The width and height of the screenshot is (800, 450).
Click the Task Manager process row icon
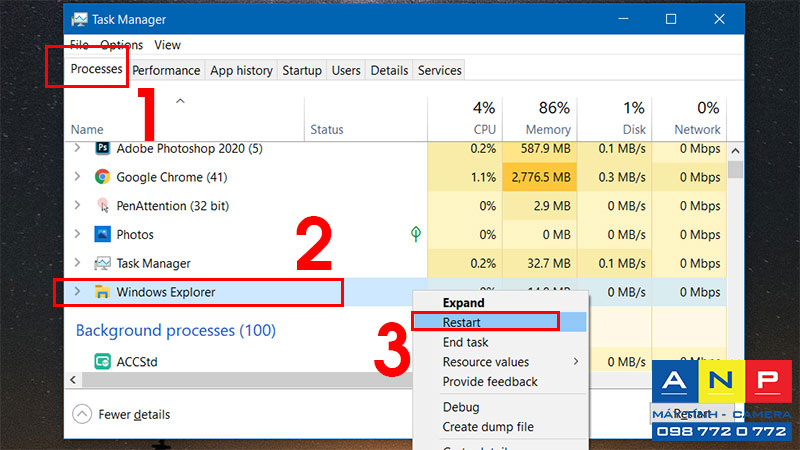102,263
